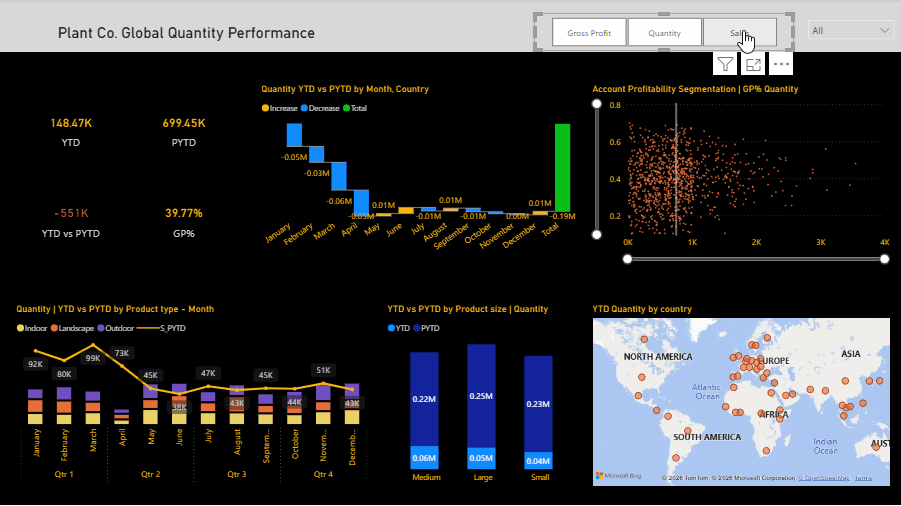Toggle the Increase legend item
Screen dimensions: 901x506
[x=279, y=108]
